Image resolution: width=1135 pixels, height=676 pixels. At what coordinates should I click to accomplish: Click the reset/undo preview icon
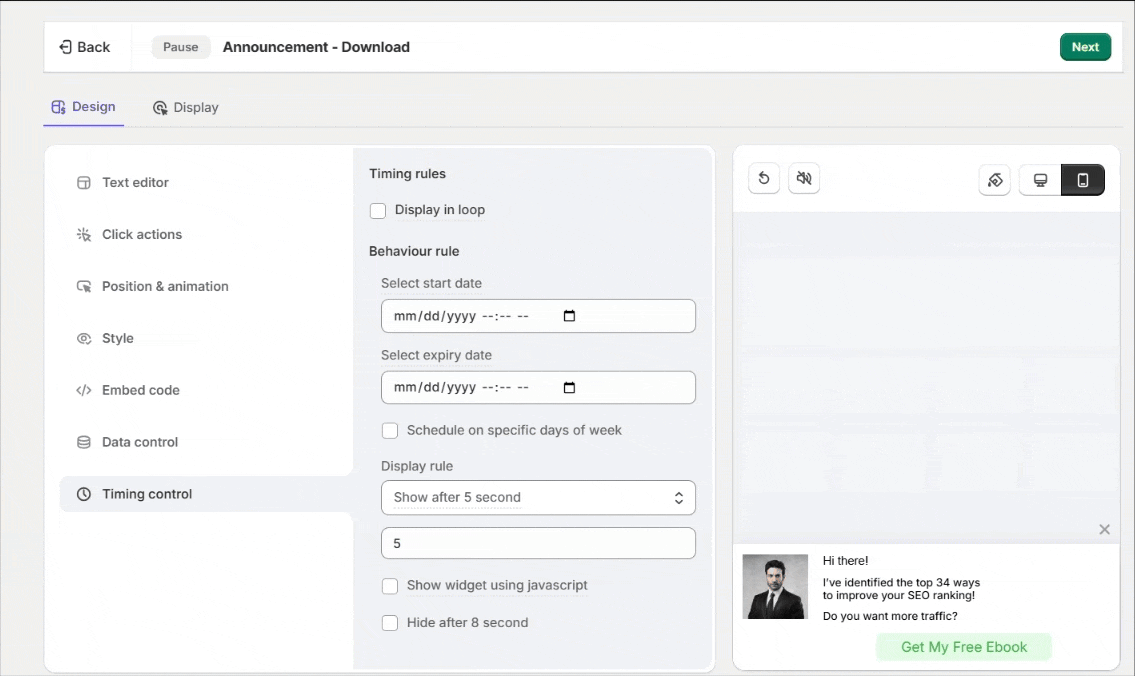764,179
